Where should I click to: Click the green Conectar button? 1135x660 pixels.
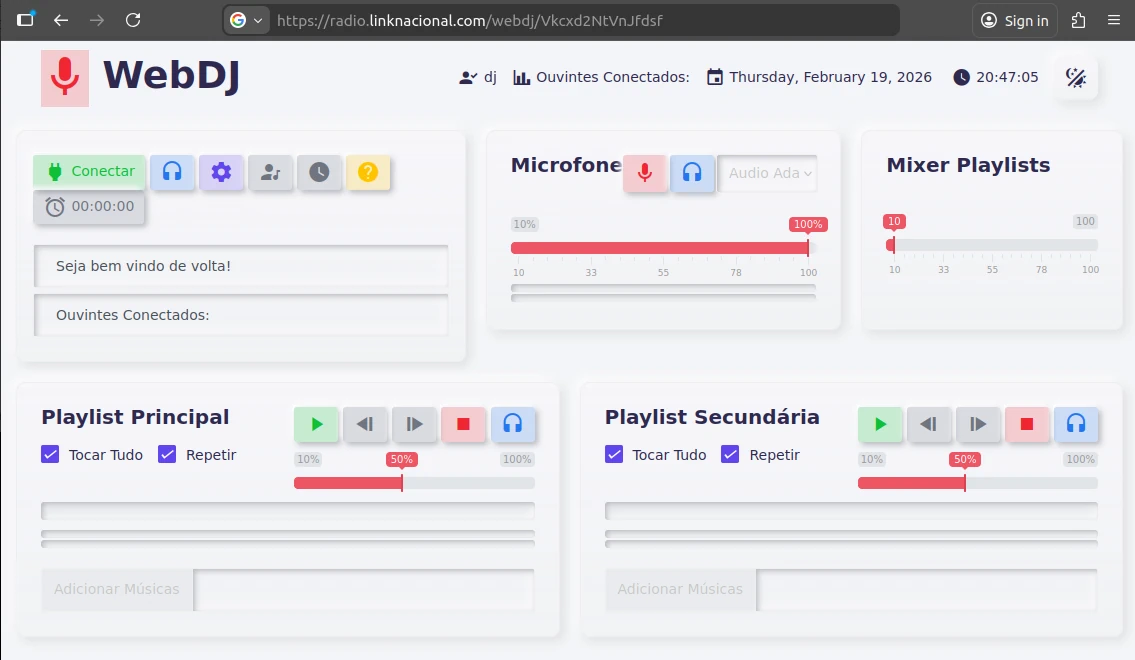(90, 171)
